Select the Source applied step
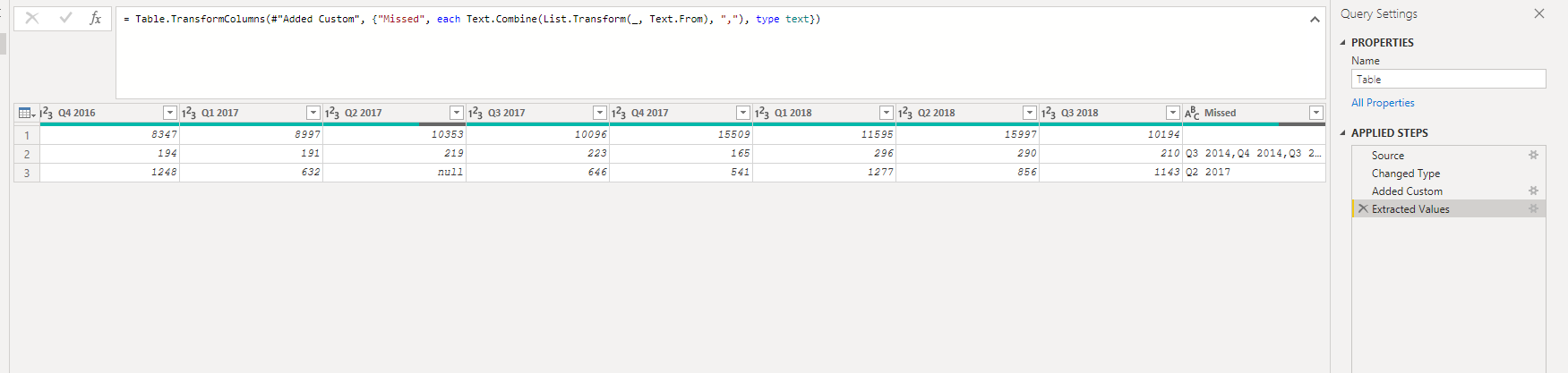Image resolution: width=1568 pixels, height=373 pixels. coord(1448,155)
